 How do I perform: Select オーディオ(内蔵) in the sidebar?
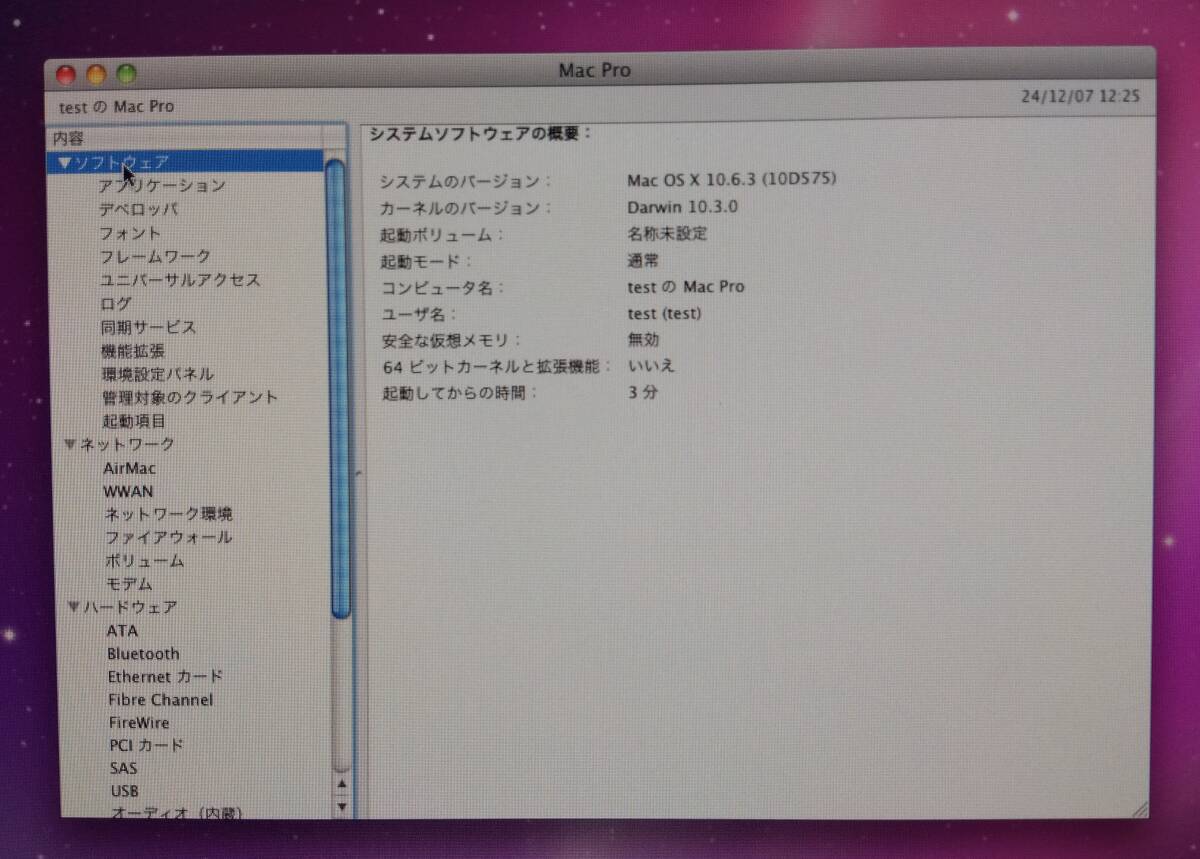[x=176, y=813]
